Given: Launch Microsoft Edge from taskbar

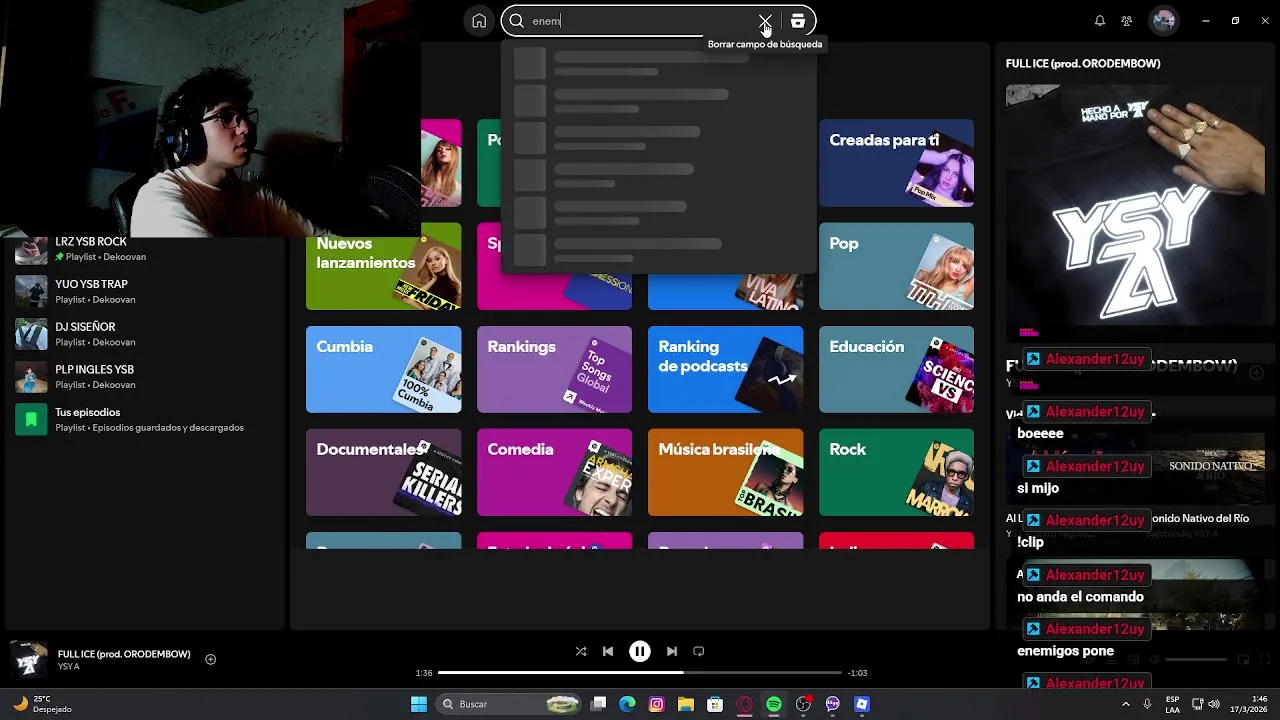Looking at the screenshot, I should (x=627, y=704).
